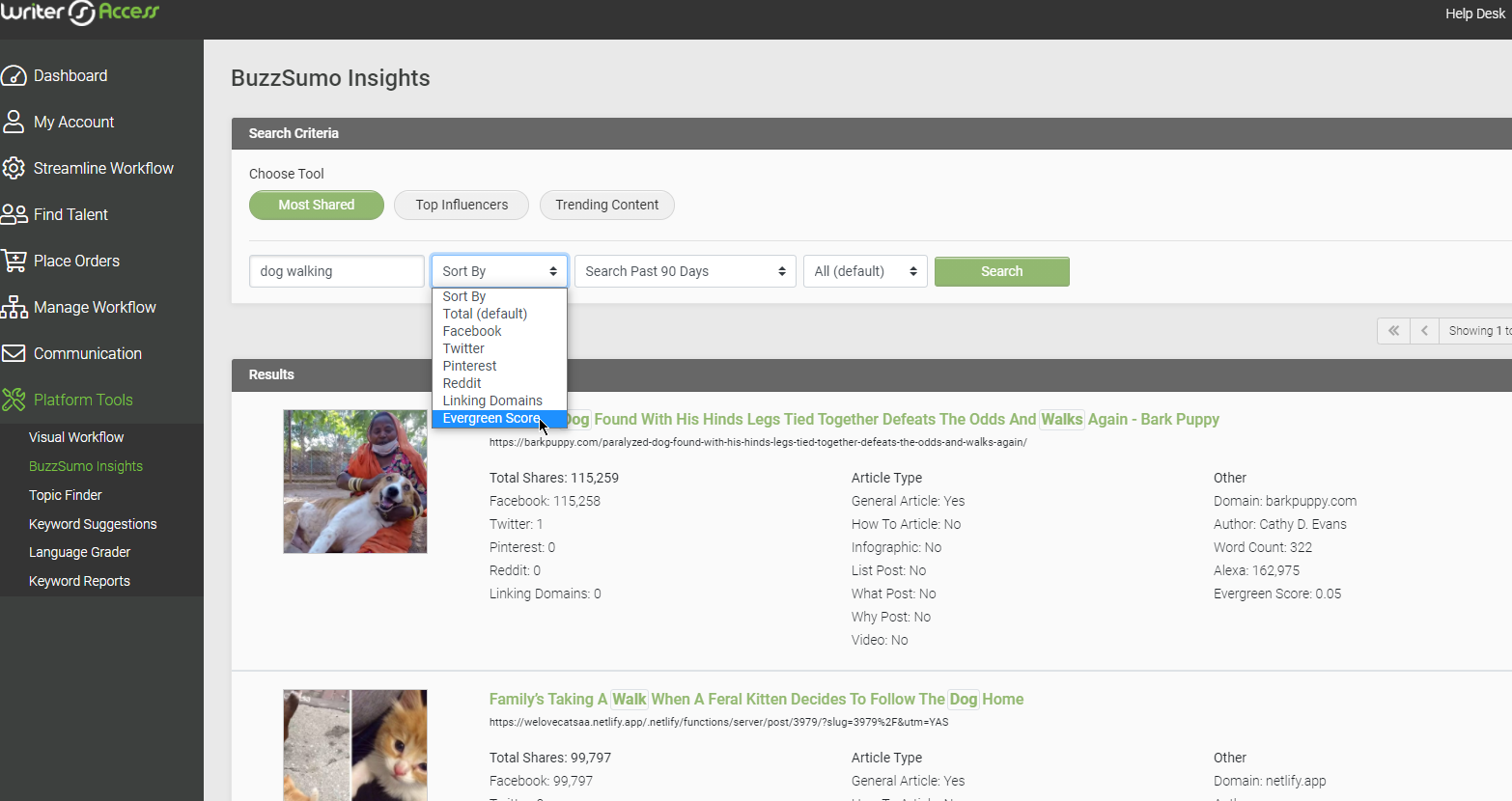
Task: Open Streamline Workflow section
Action: click(x=103, y=168)
